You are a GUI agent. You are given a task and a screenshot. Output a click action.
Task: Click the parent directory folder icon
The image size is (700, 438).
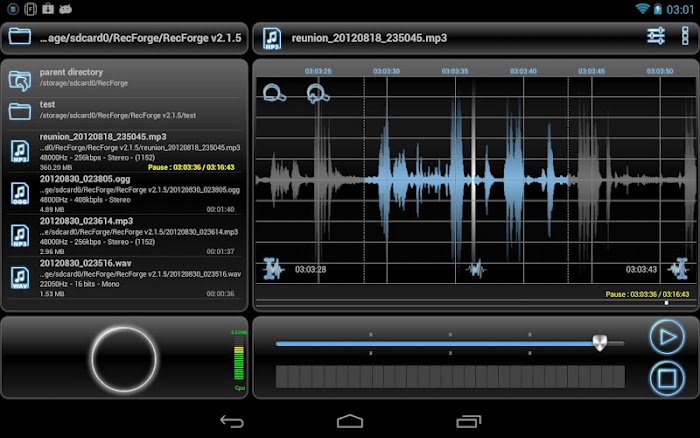[20, 80]
